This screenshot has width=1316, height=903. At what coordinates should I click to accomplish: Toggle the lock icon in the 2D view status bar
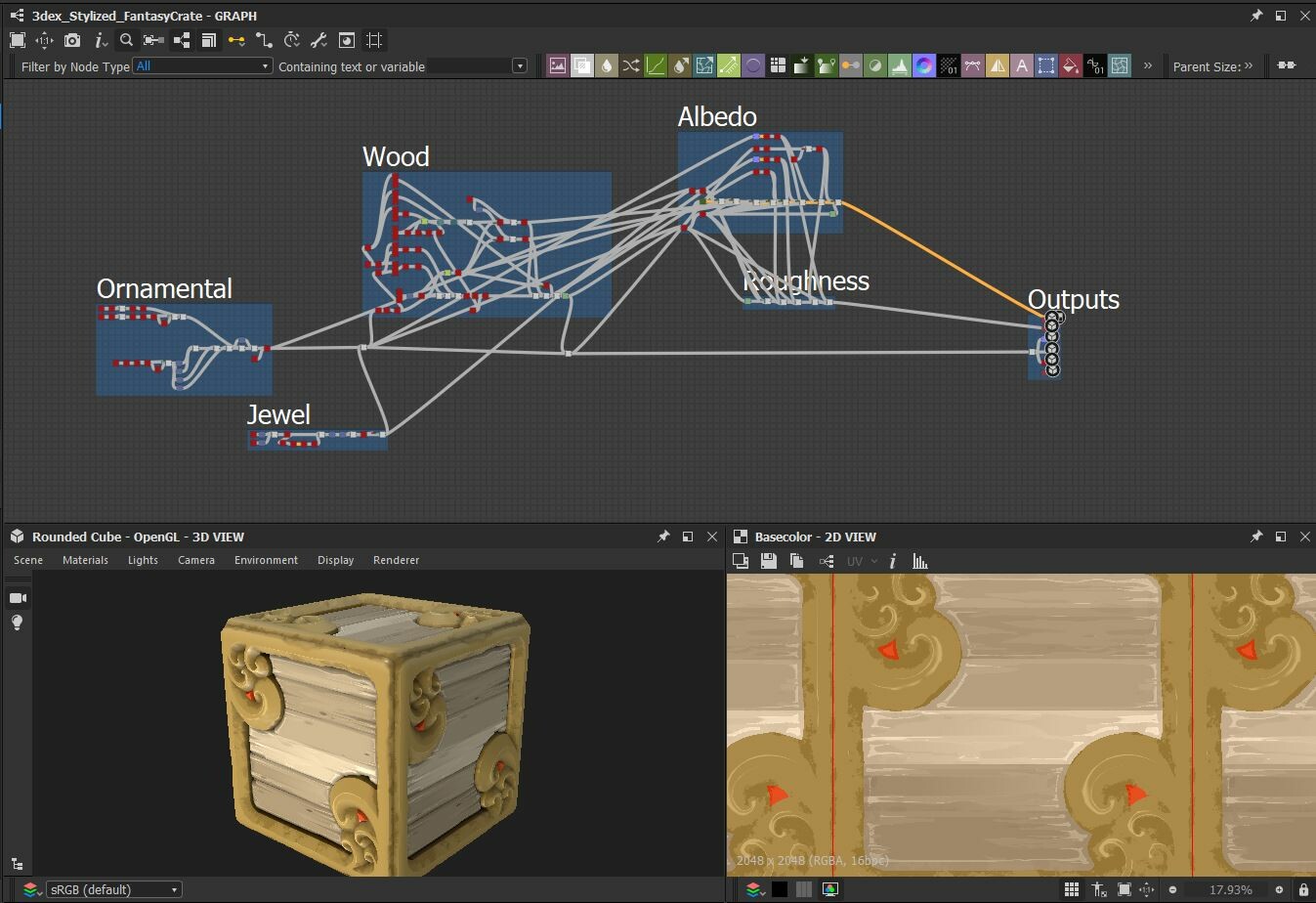pos(1305,889)
